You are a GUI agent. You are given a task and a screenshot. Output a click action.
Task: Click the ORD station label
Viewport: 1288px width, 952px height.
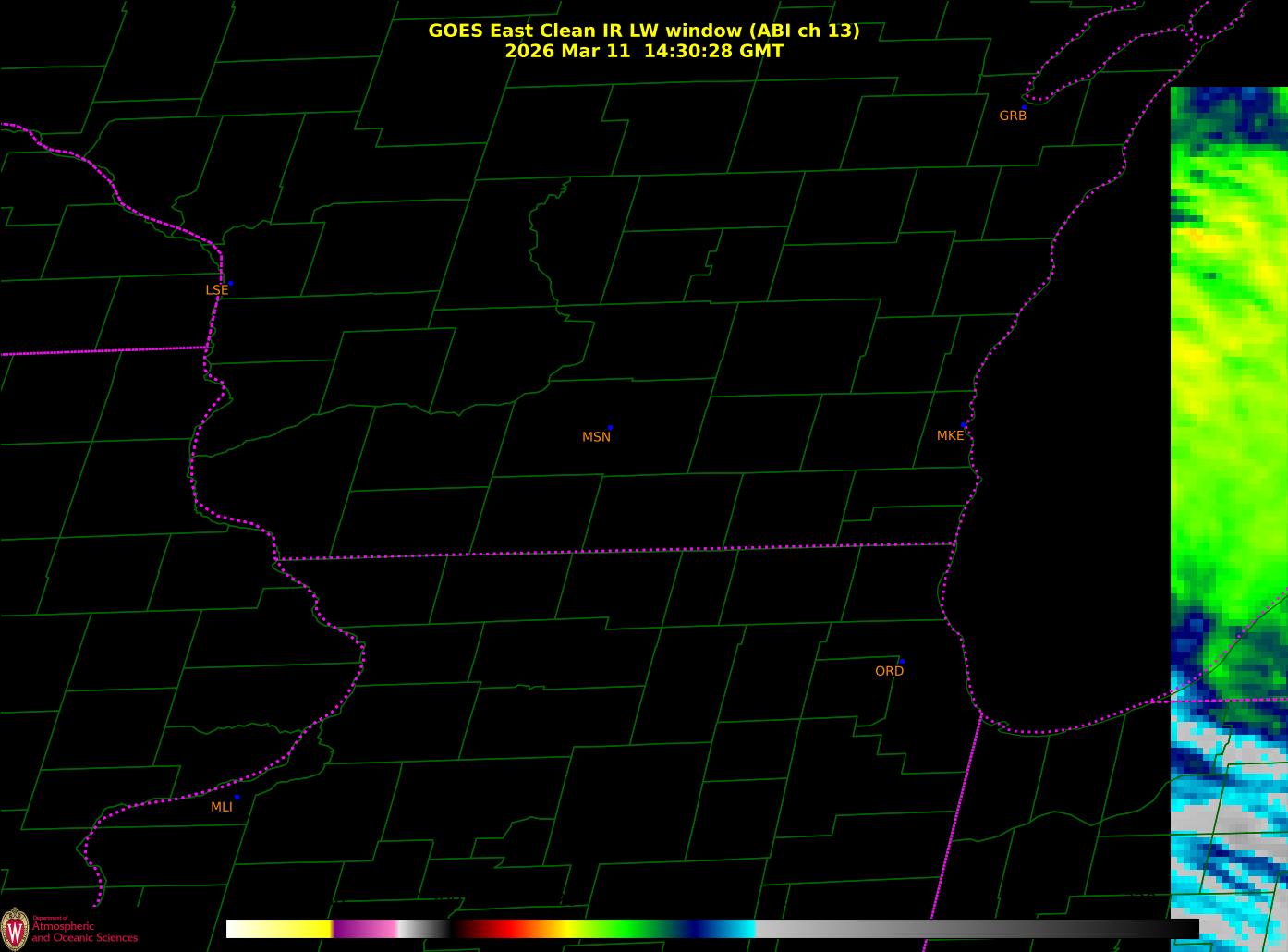click(889, 671)
